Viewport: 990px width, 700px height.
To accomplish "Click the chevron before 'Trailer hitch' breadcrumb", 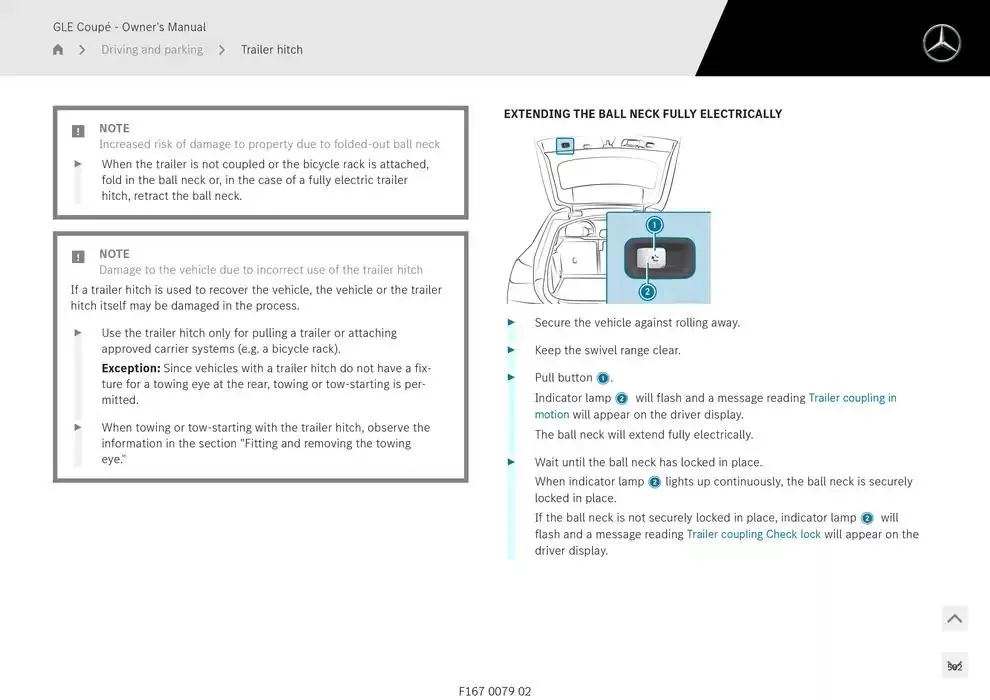I will (222, 50).
